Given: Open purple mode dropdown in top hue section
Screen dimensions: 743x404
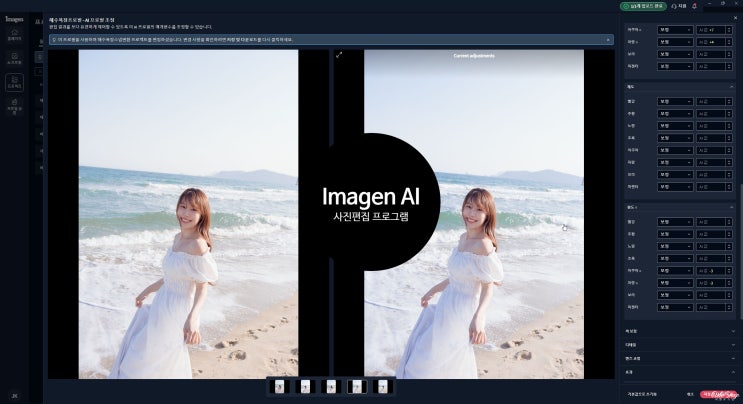Looking at the screenshot, I should [675, 54].
